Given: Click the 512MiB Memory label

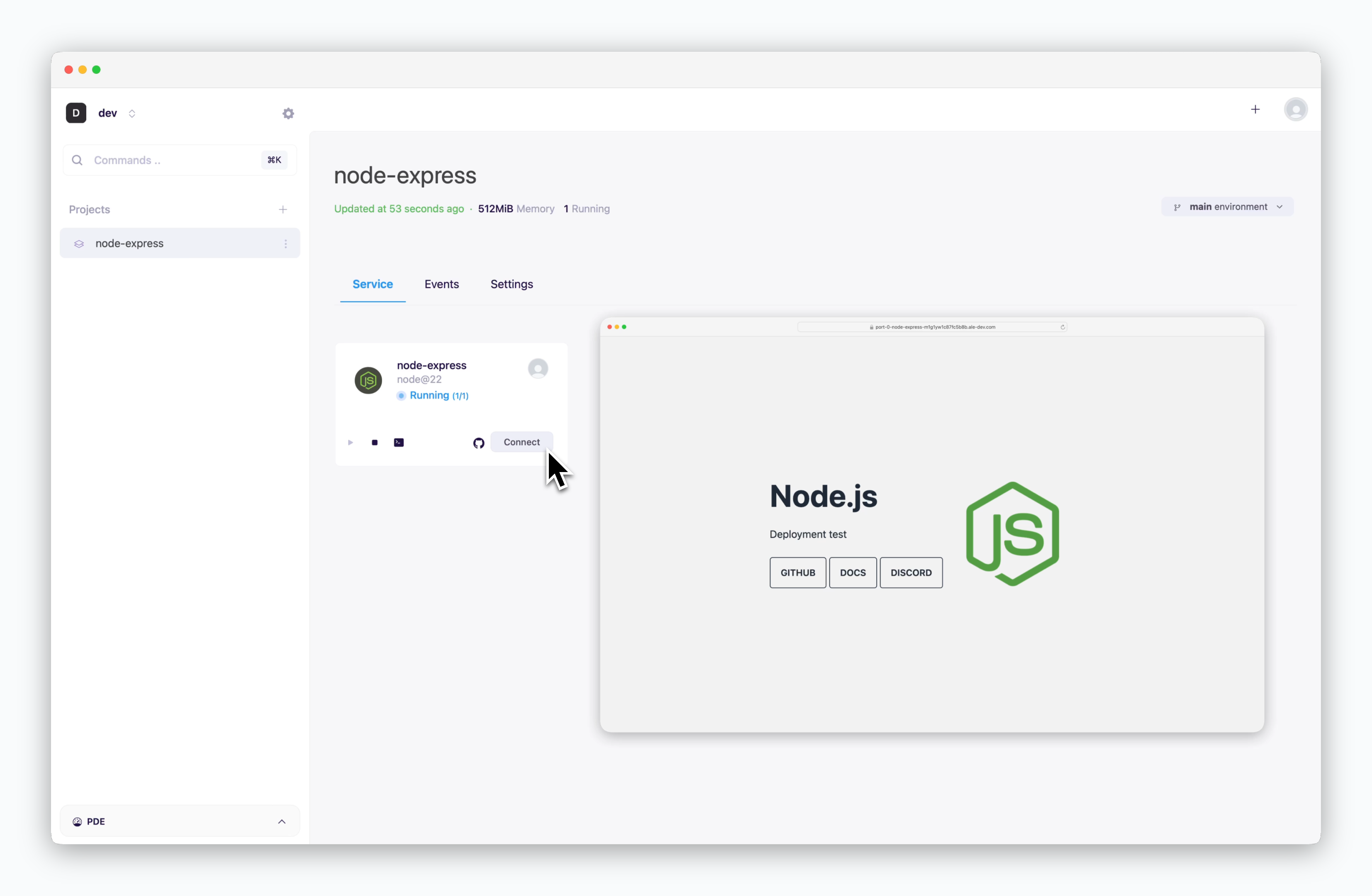Looking at the screenshot, I should [x=516, y=209].
